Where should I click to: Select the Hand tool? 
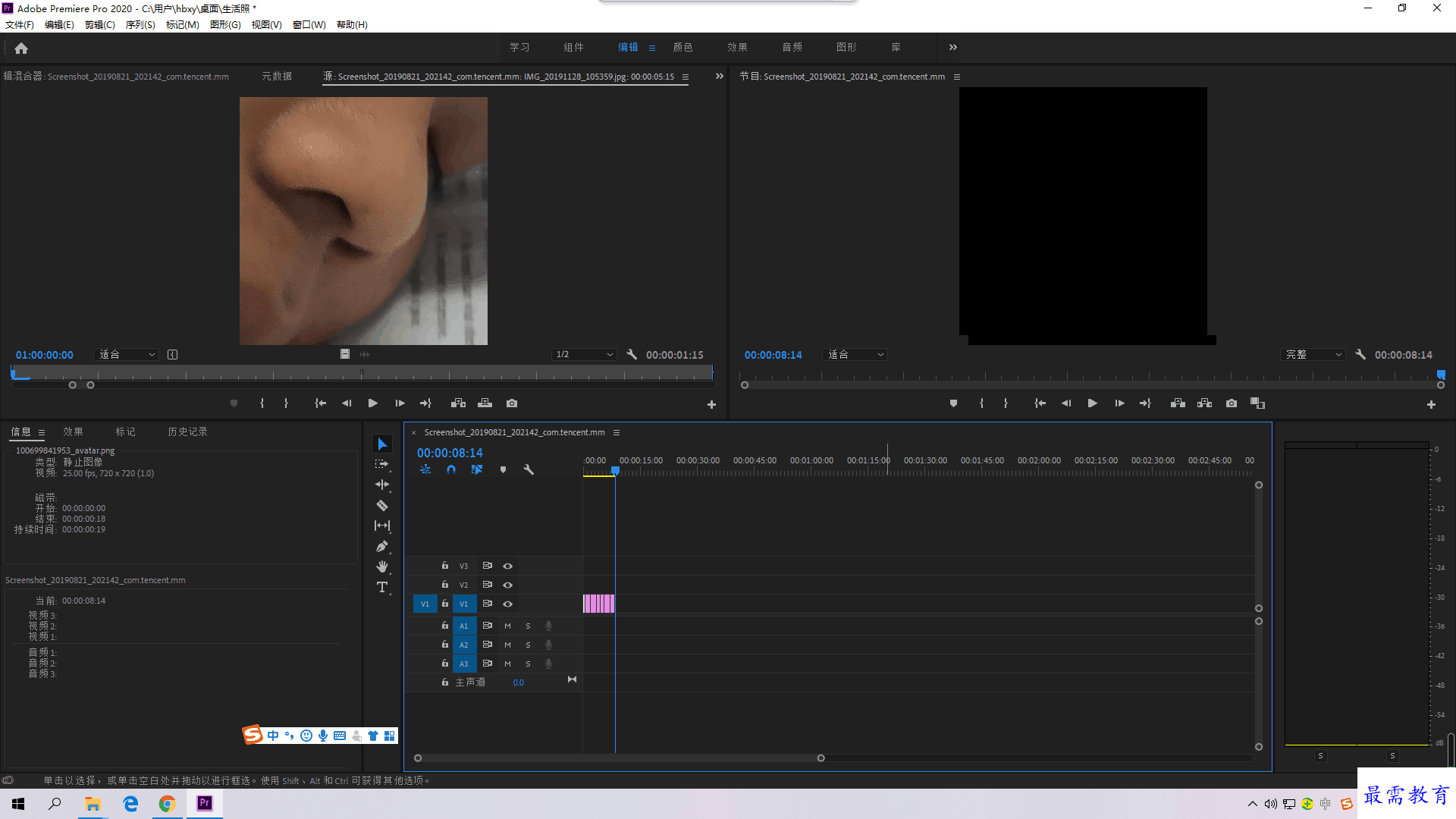(x=382, y=566)
